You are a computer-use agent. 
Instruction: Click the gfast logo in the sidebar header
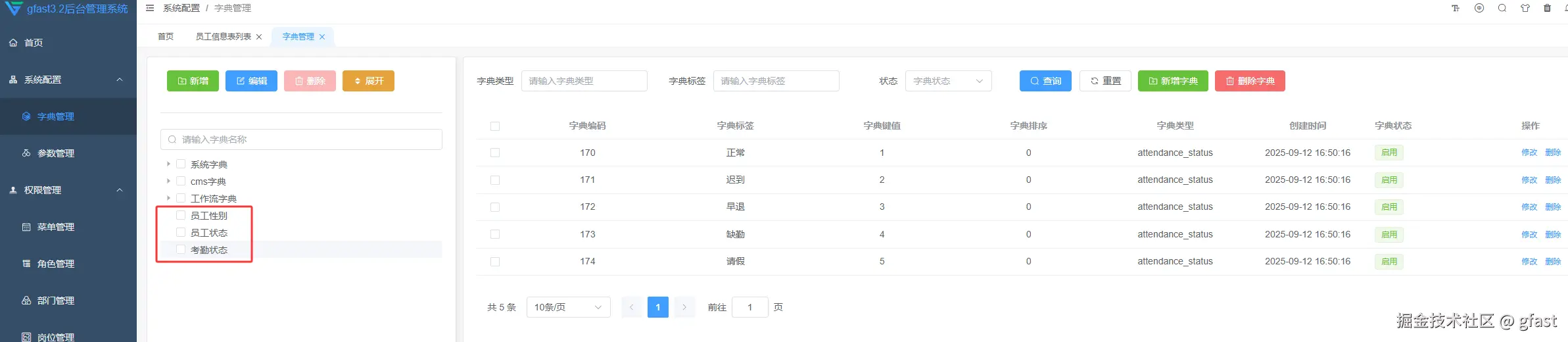[x=13, y=9]
